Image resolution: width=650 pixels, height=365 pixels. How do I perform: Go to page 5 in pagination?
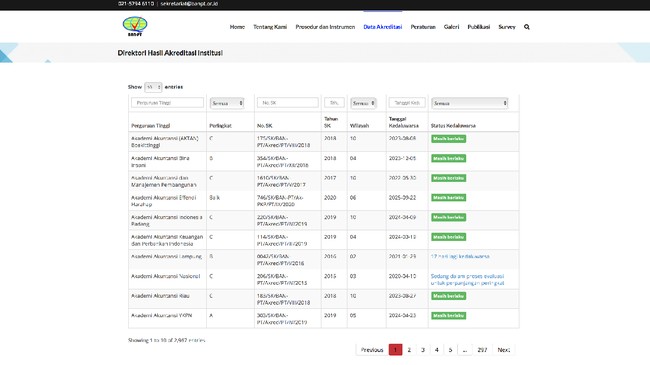(x=450, y=350)
